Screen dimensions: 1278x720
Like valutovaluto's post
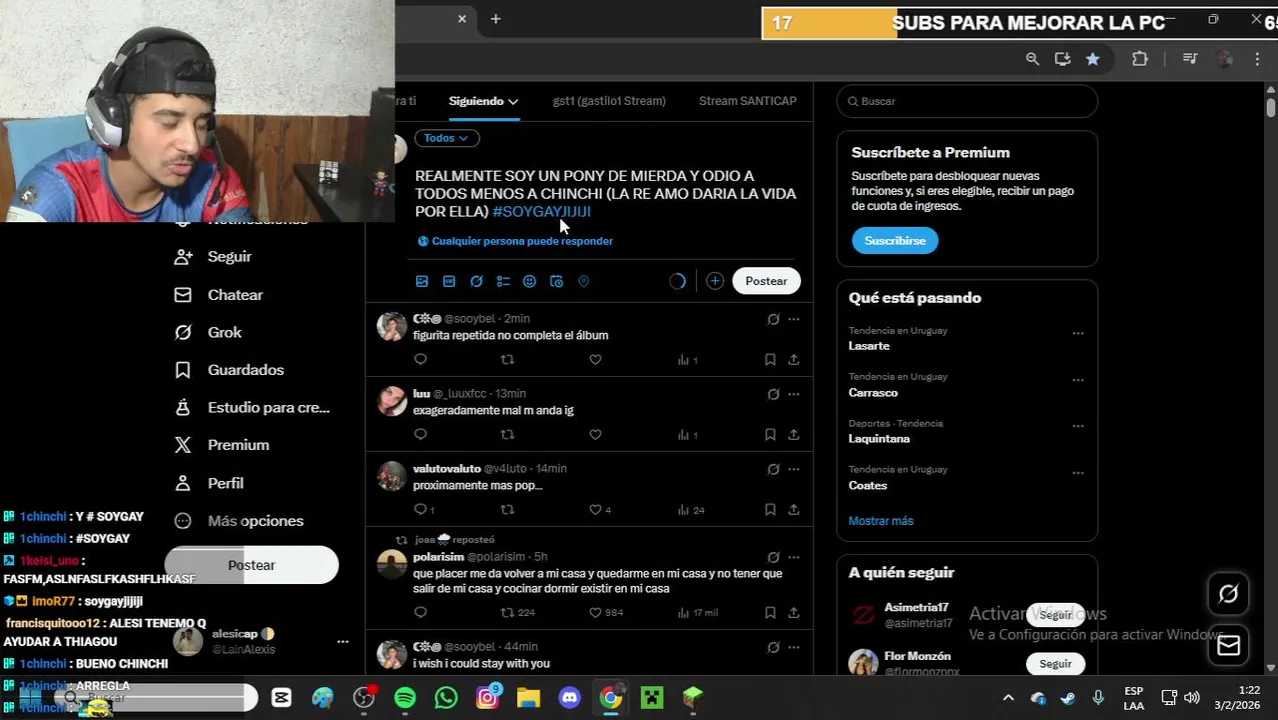pos(595,509)
